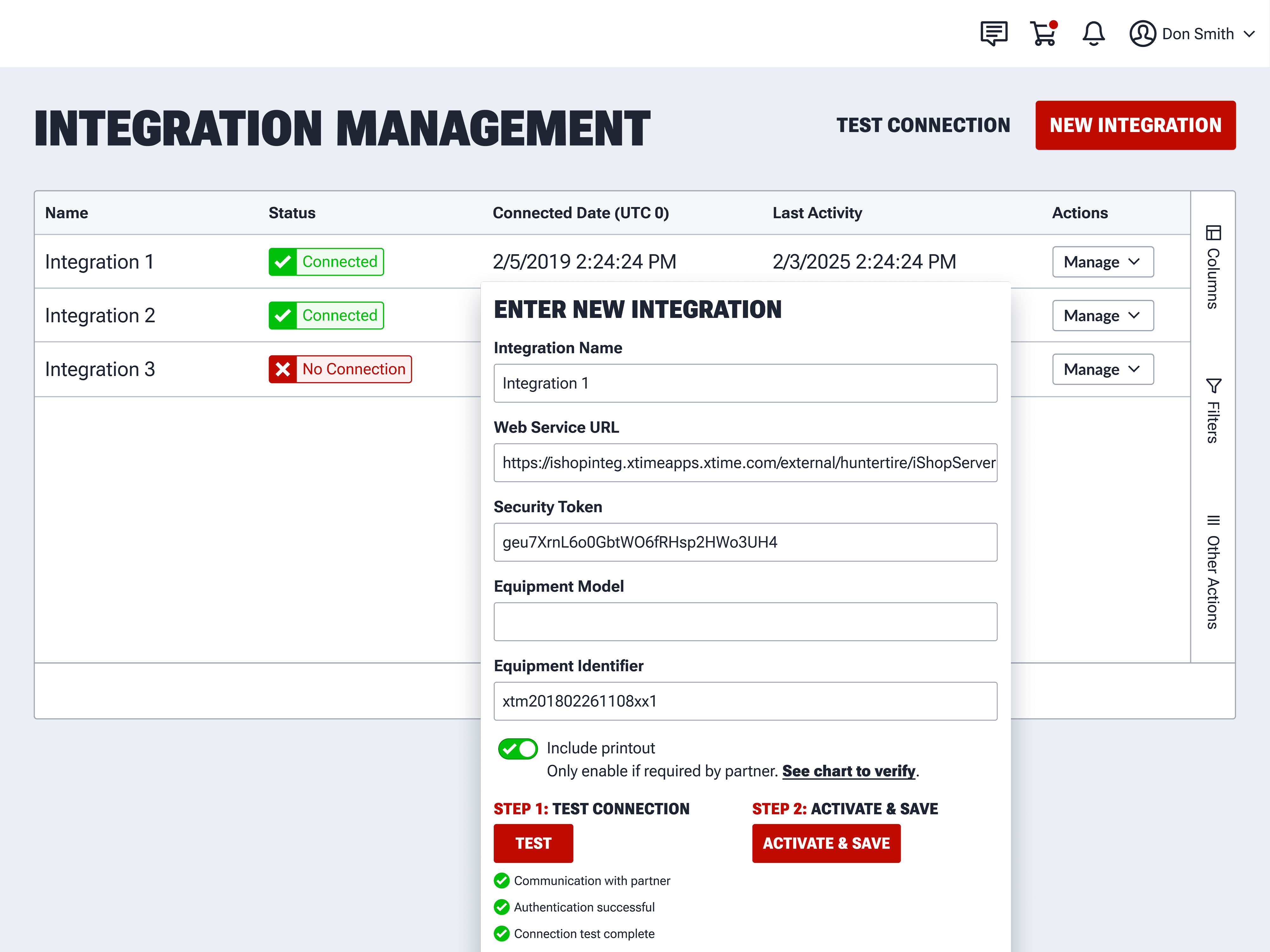Expand the user account chevron menu
The height and width of the screenshot is (952, 1270).
click(1249, 34)
